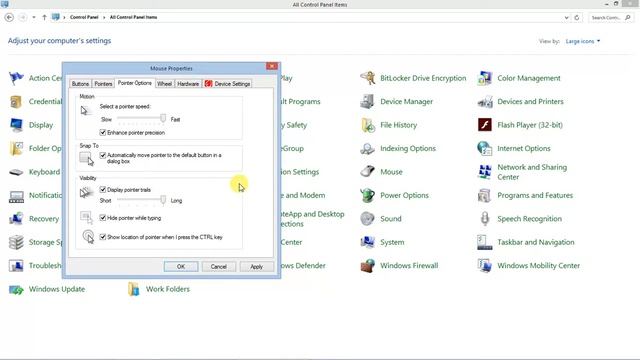Switch to the Pointers tab

(103, 84)
